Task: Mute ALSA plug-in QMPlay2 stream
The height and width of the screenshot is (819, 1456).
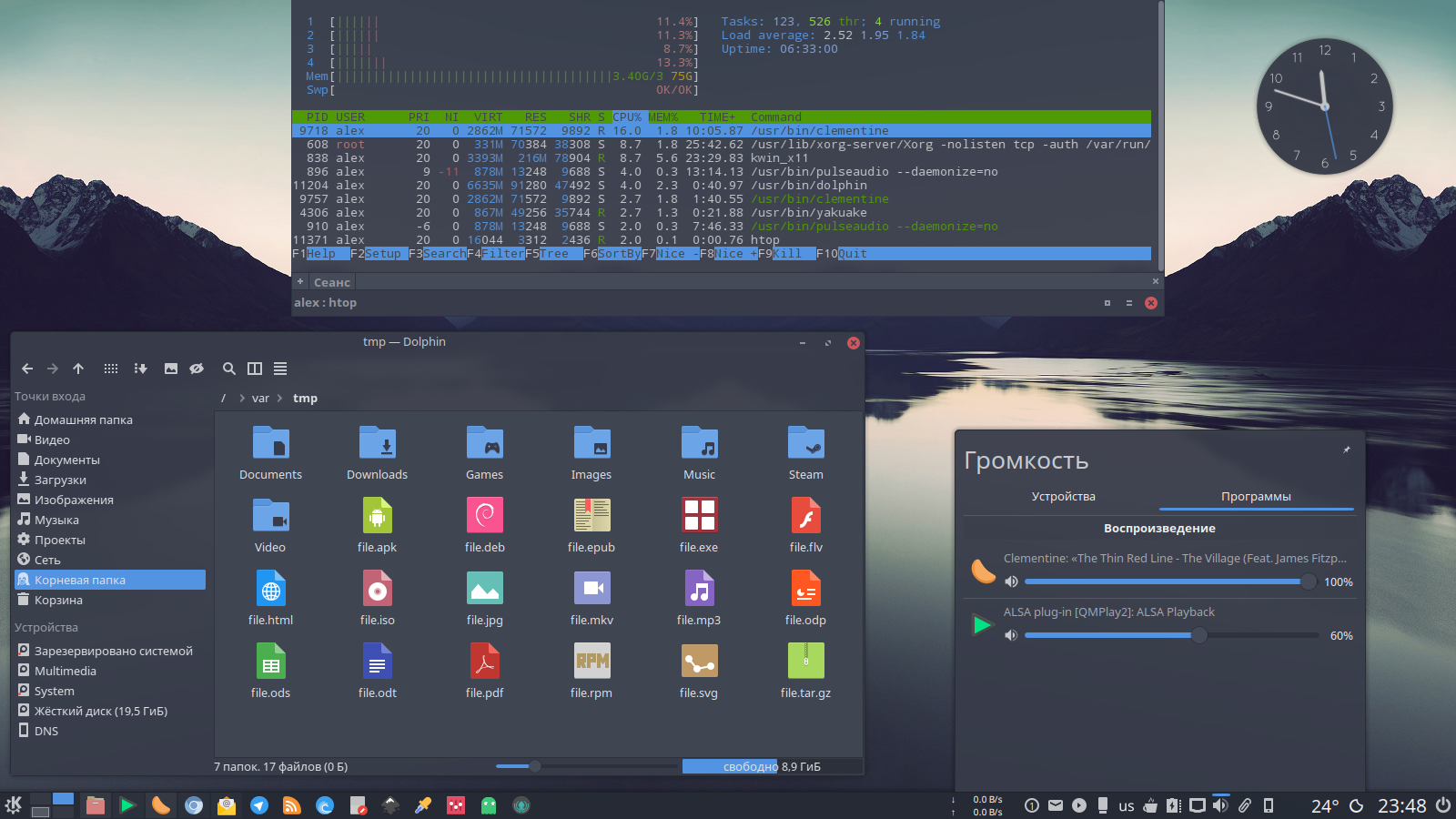Action: (x=1011, y=635)
